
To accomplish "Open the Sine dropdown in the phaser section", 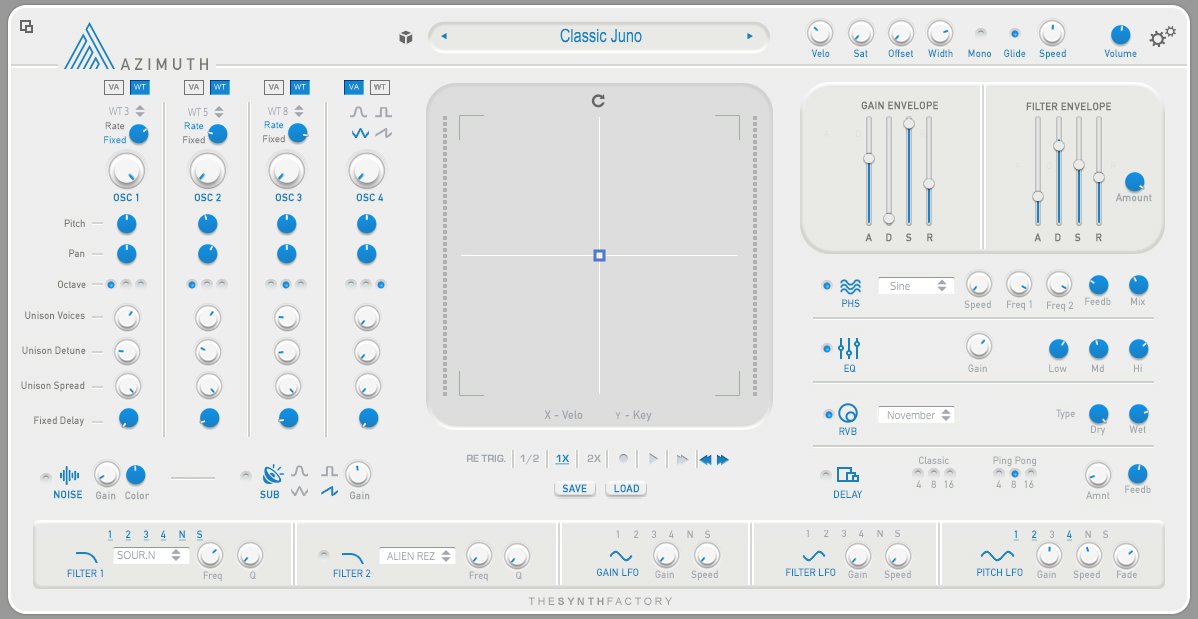I will 915,285.
